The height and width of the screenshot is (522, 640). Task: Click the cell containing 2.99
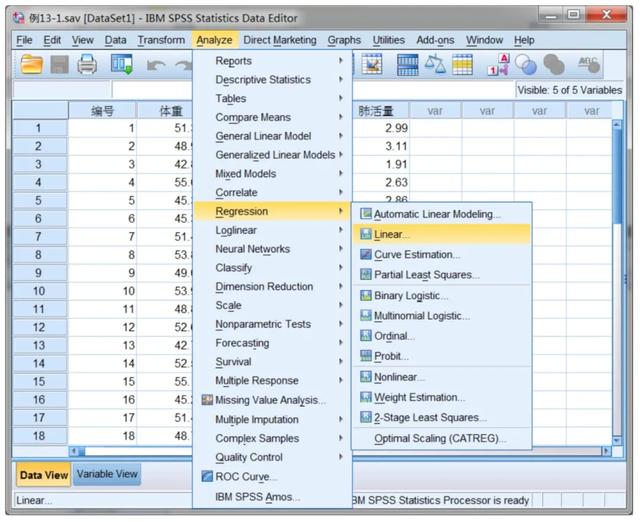381,128
